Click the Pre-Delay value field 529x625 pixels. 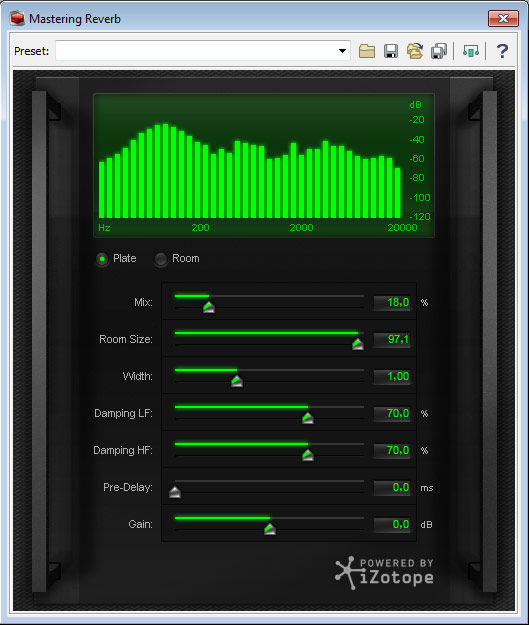[x=391, y=487]
